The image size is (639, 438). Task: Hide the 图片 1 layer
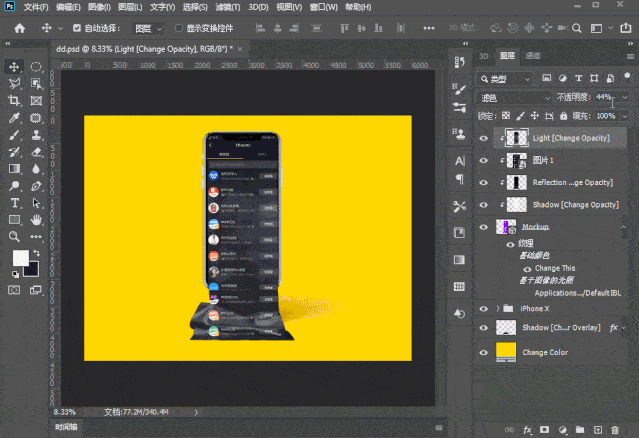483,161
